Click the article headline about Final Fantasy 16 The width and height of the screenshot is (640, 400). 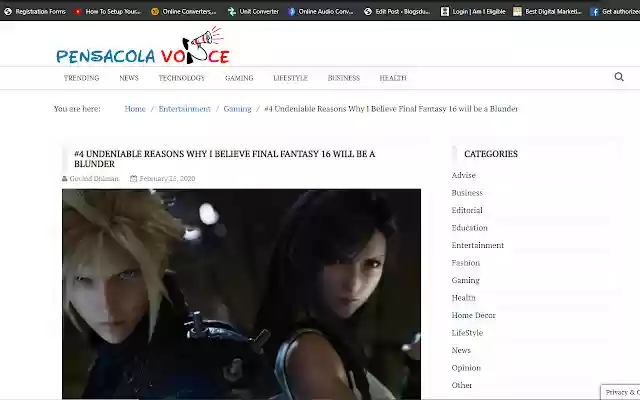[x=224, y=159]
